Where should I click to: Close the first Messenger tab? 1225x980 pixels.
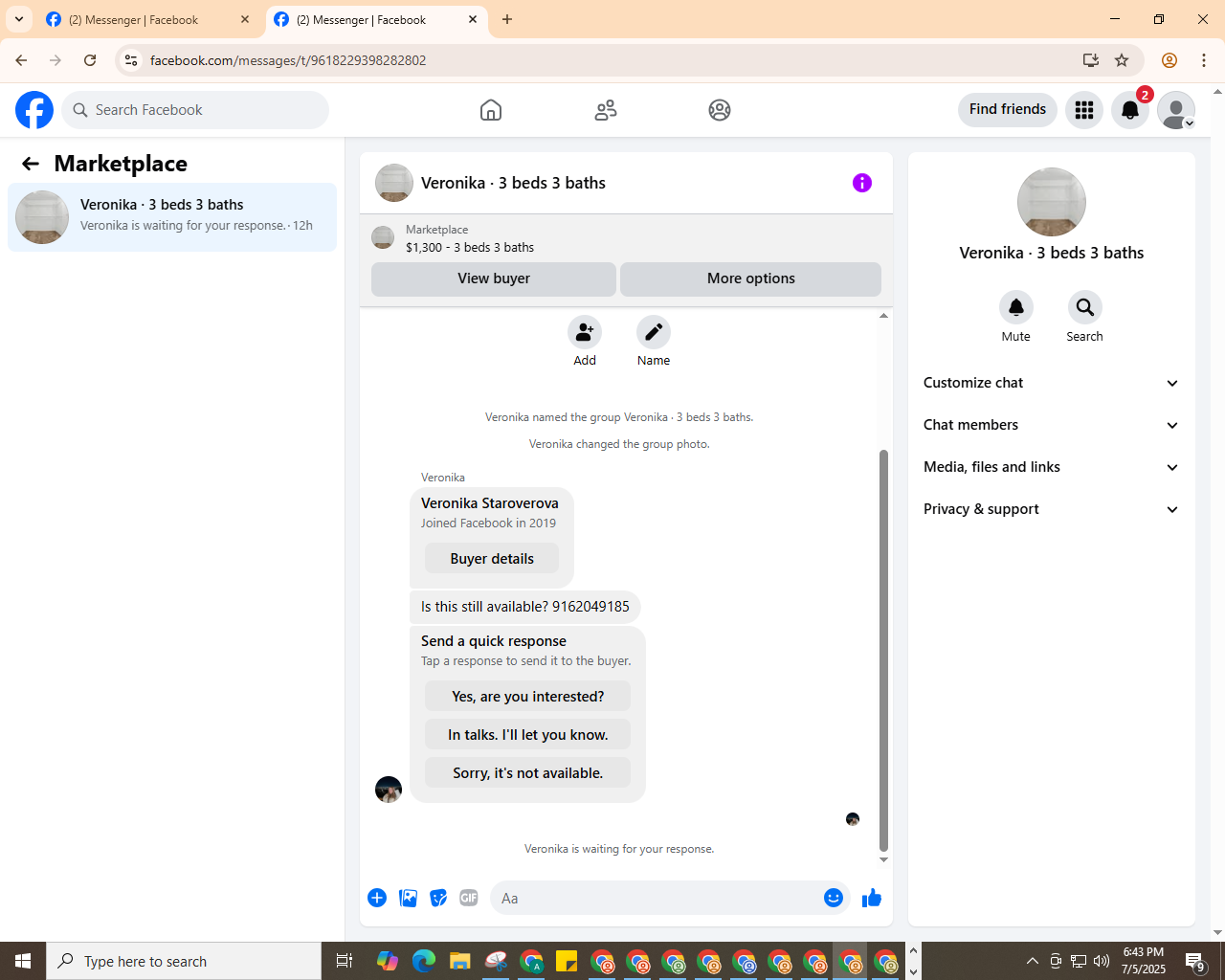click(x=245, y=19)
